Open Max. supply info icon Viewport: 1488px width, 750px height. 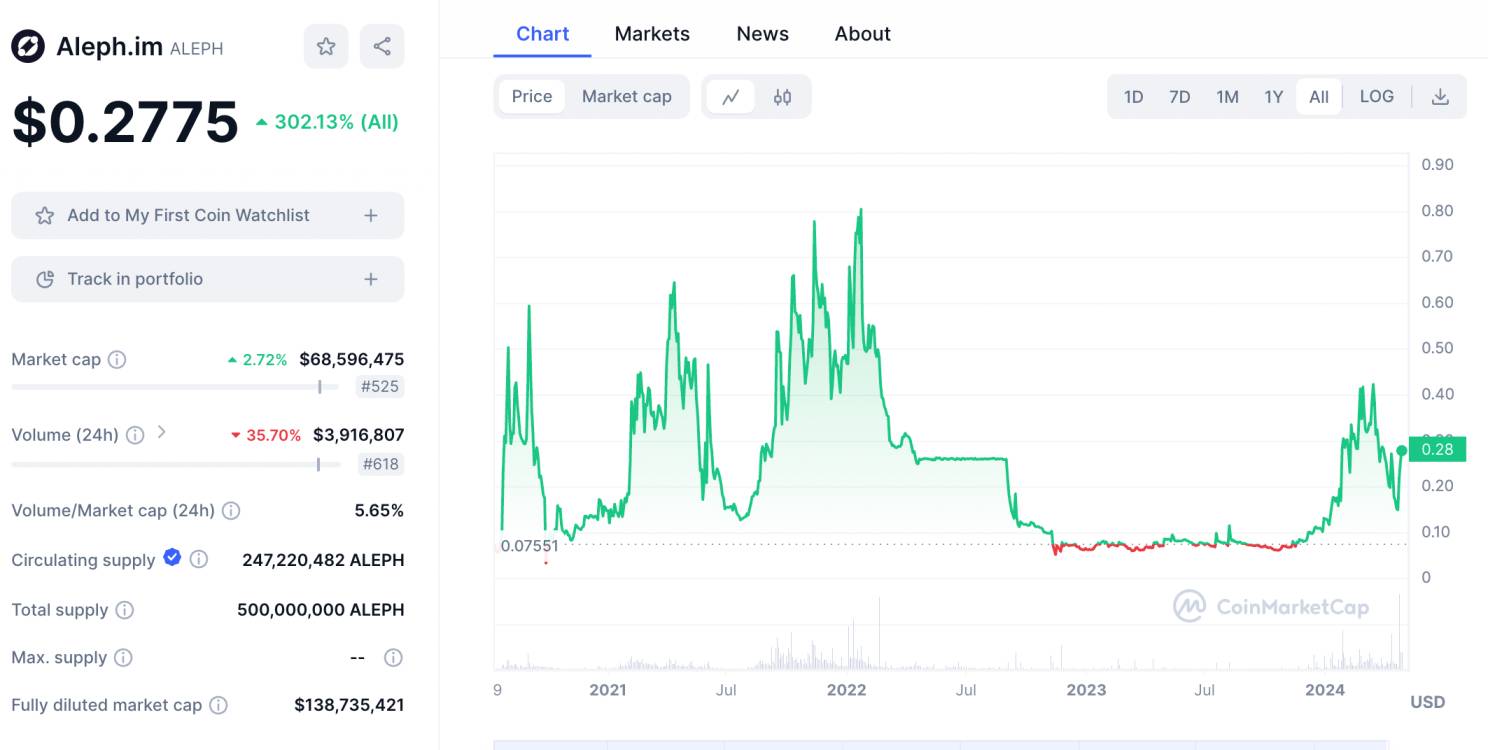(123, 658)
